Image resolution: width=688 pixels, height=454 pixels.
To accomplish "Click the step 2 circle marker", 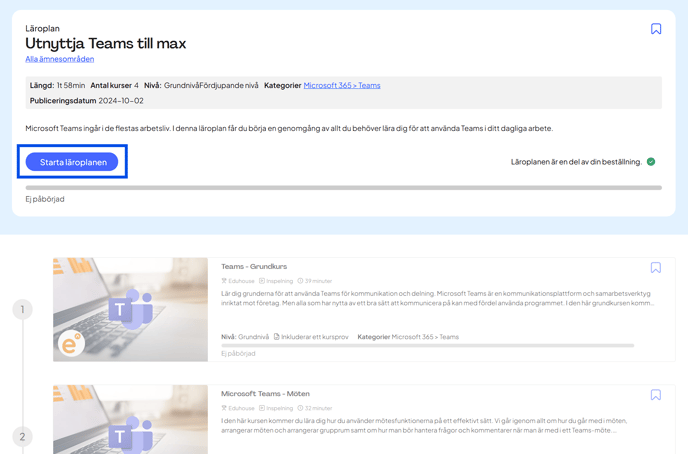I will coord(23,437).
